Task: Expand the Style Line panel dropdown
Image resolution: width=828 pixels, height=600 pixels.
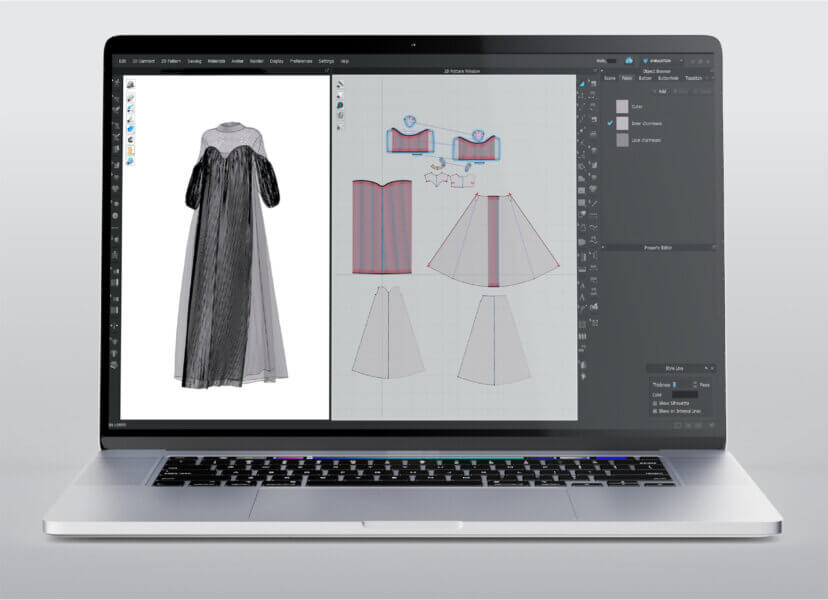Action: coord(707,368)
